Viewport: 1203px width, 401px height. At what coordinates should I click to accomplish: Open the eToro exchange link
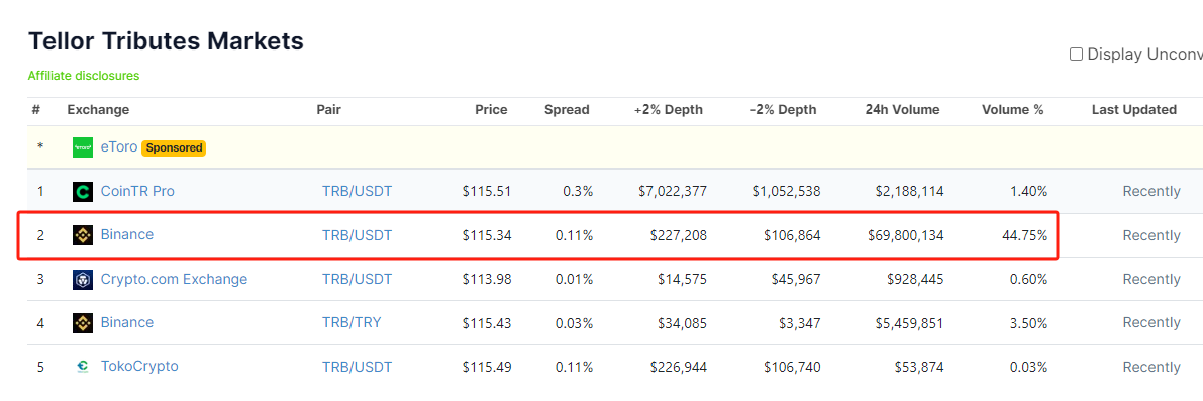pyautogui.click(x=119, y=147)
